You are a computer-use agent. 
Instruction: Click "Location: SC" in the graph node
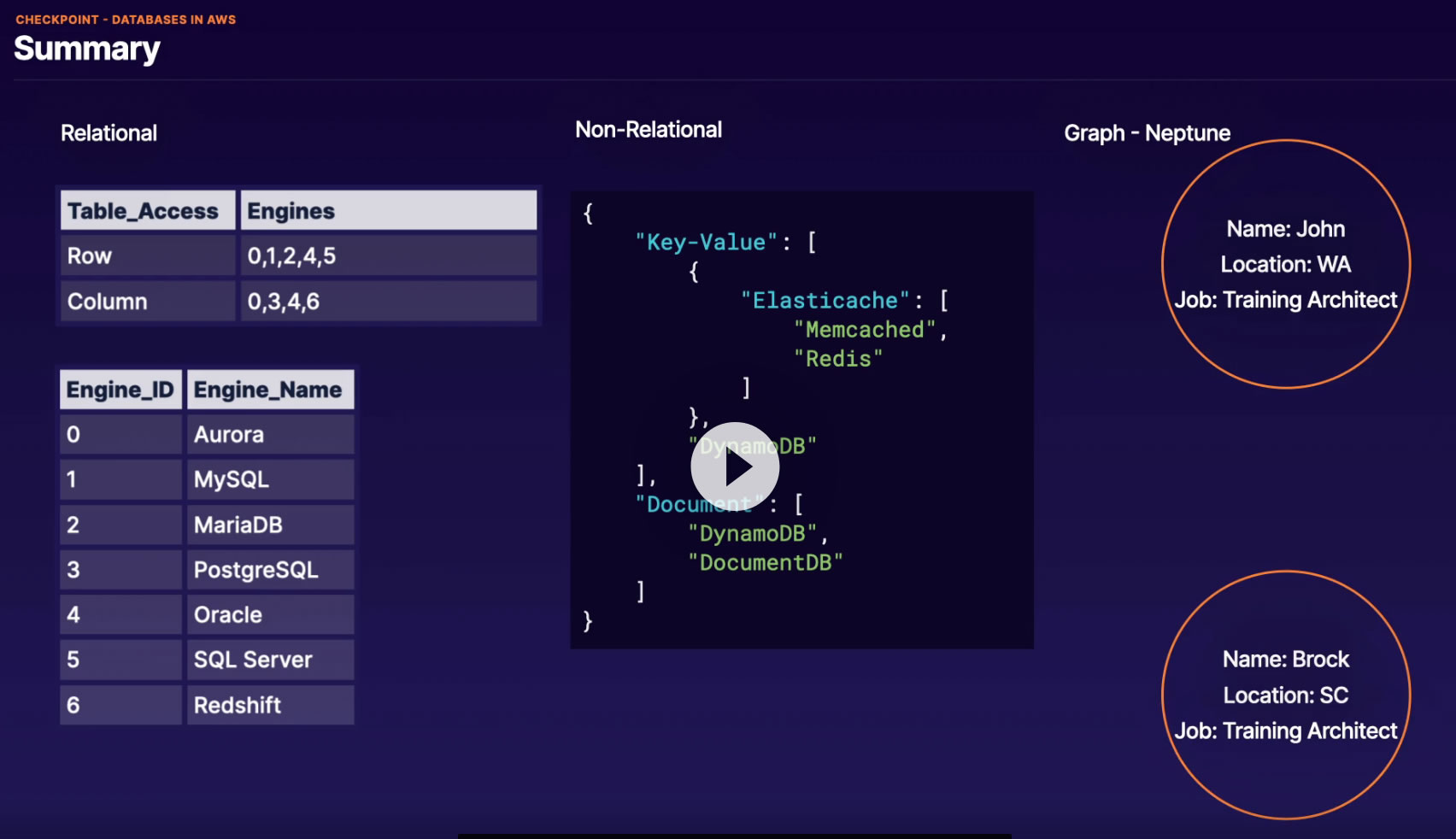(x=1286, y=695)
